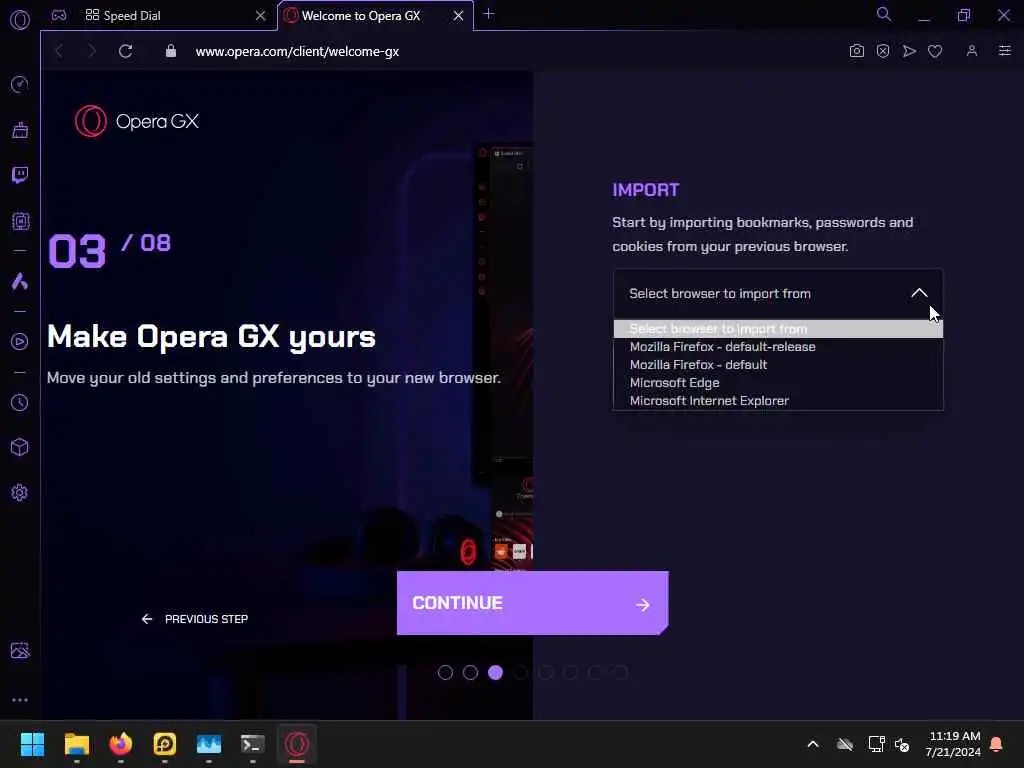Open ad blocker shield icon

coord(882,51)
